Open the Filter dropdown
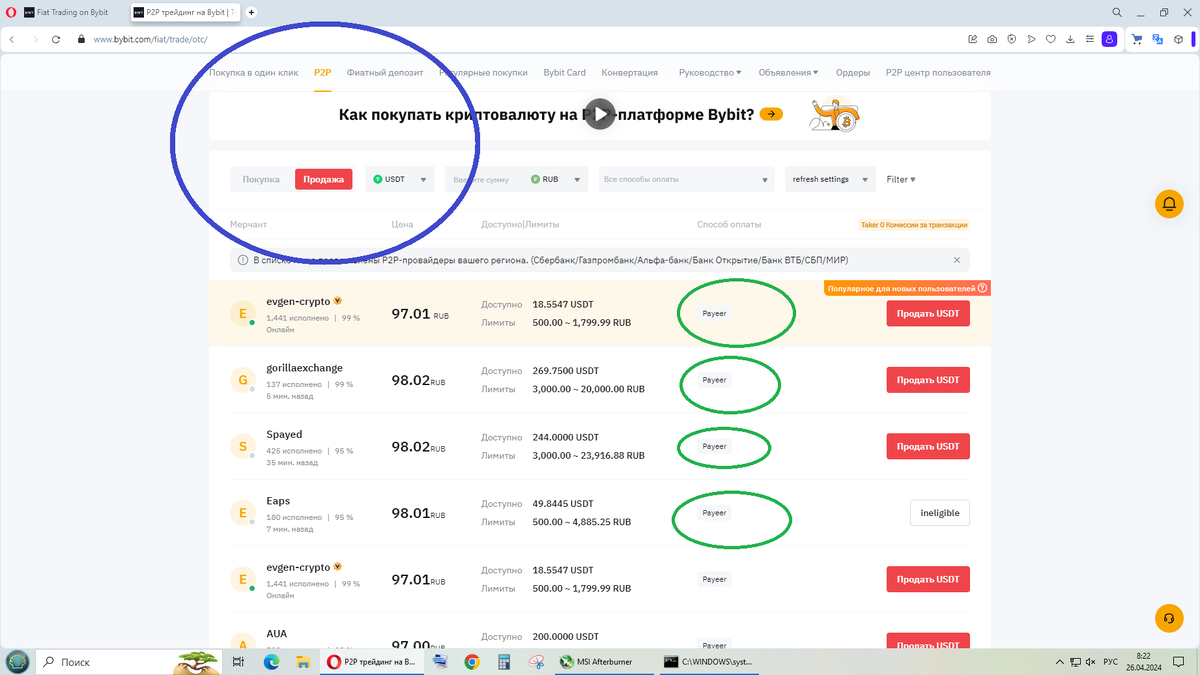The width and height of the screenshot is (1200, 675). point(899,179)
